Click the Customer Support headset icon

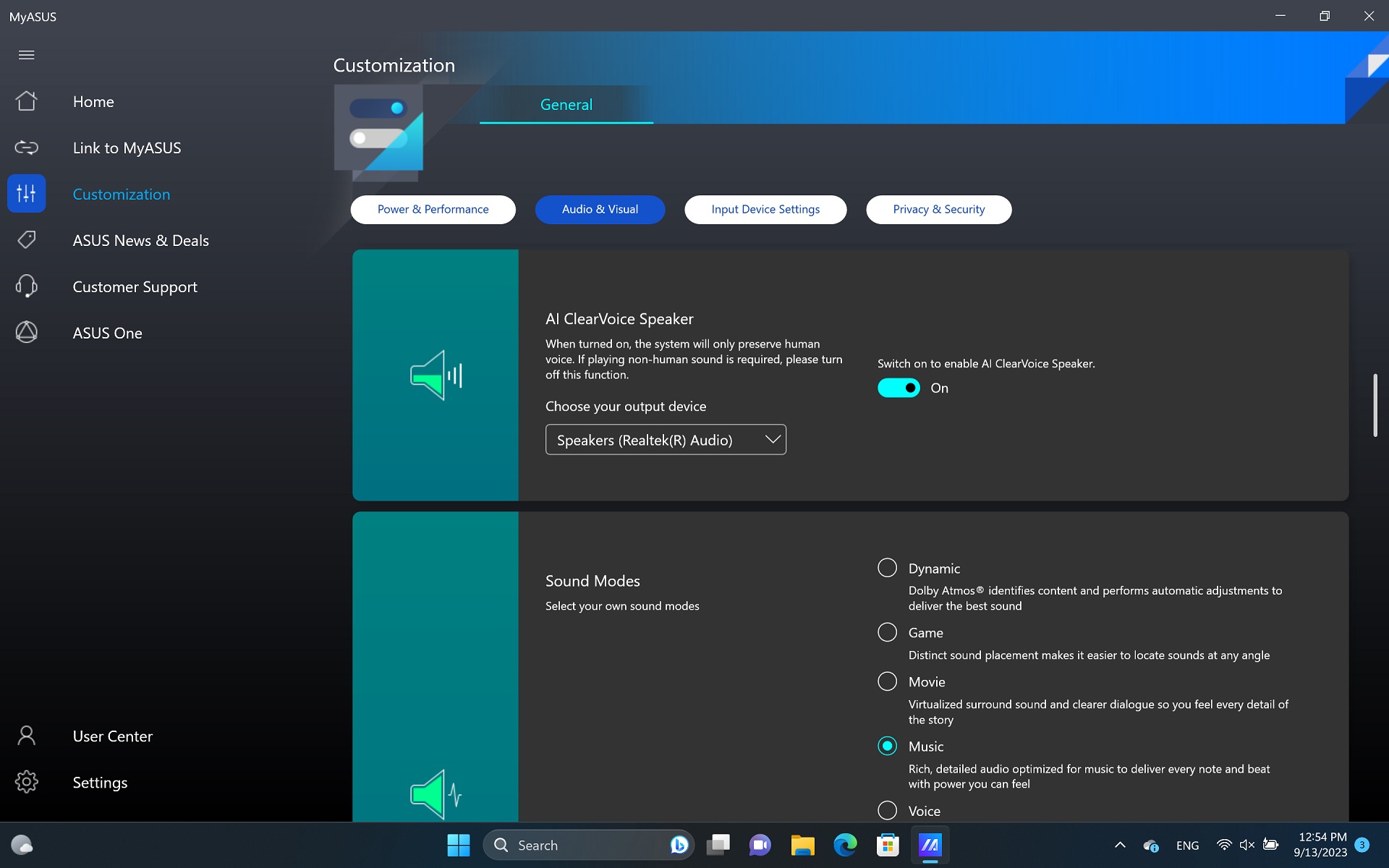(27, 286)
